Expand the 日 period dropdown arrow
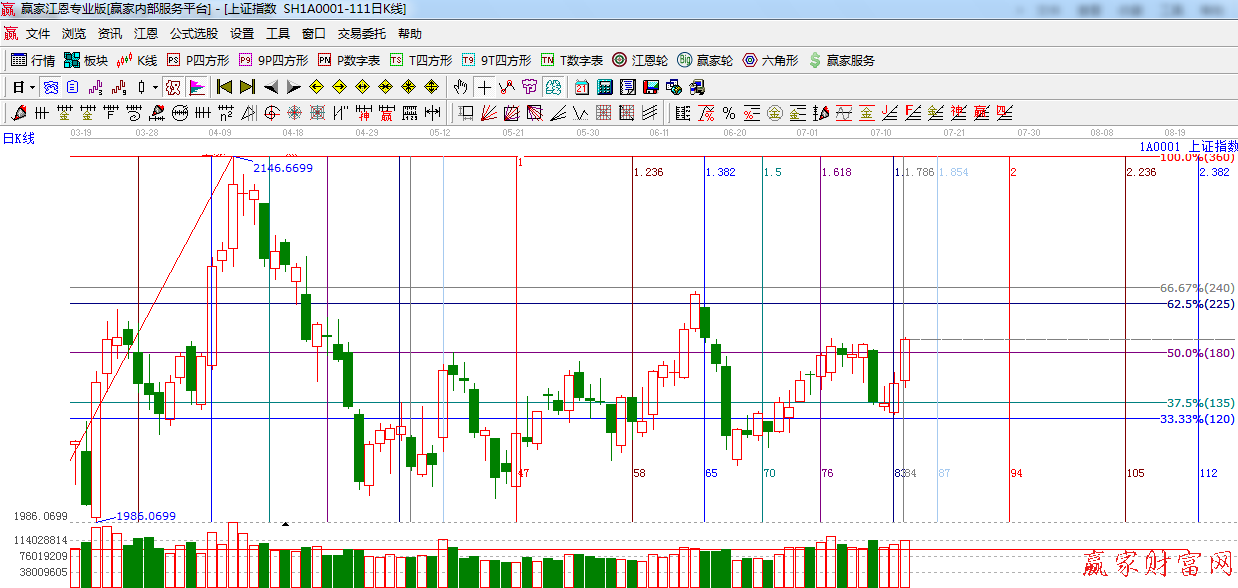This screenshot has height=588, width=1238. click(32, 87)
